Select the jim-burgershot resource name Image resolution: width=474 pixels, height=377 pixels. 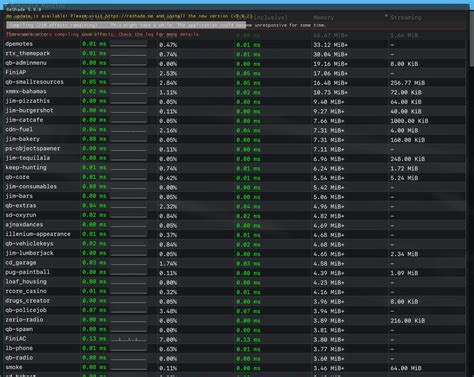(x=29, y=110)
